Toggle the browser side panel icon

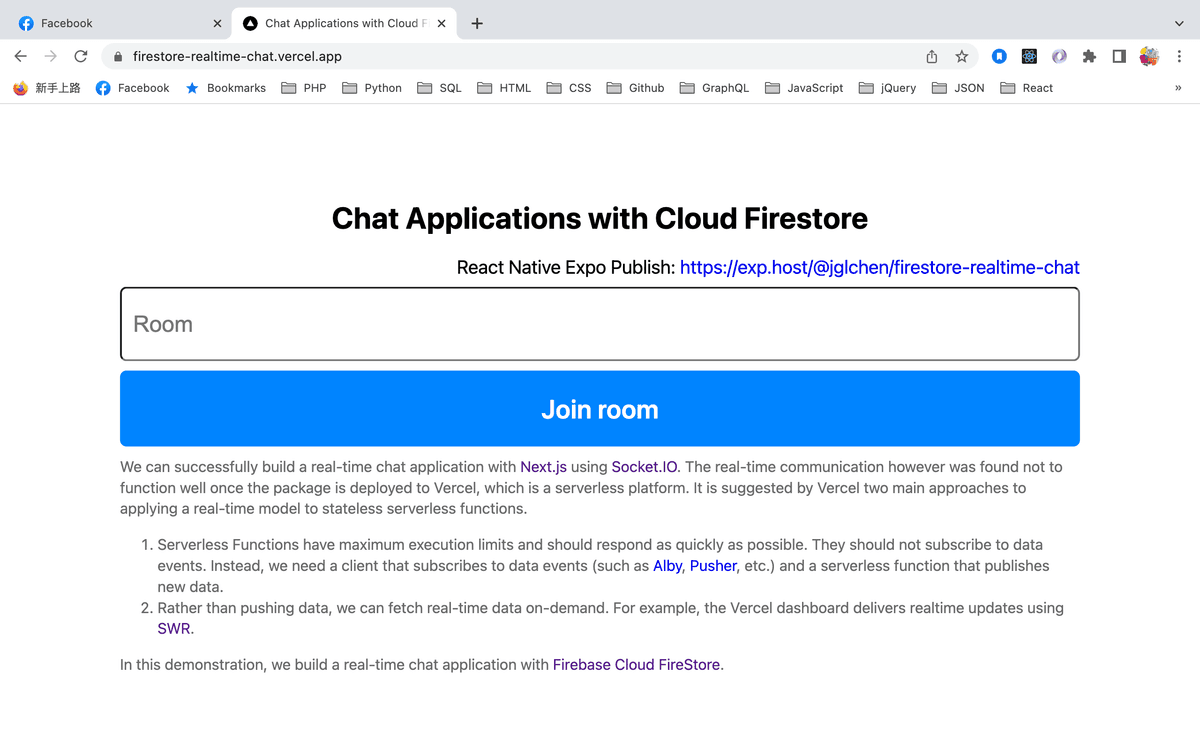[x=1119, y=56]
